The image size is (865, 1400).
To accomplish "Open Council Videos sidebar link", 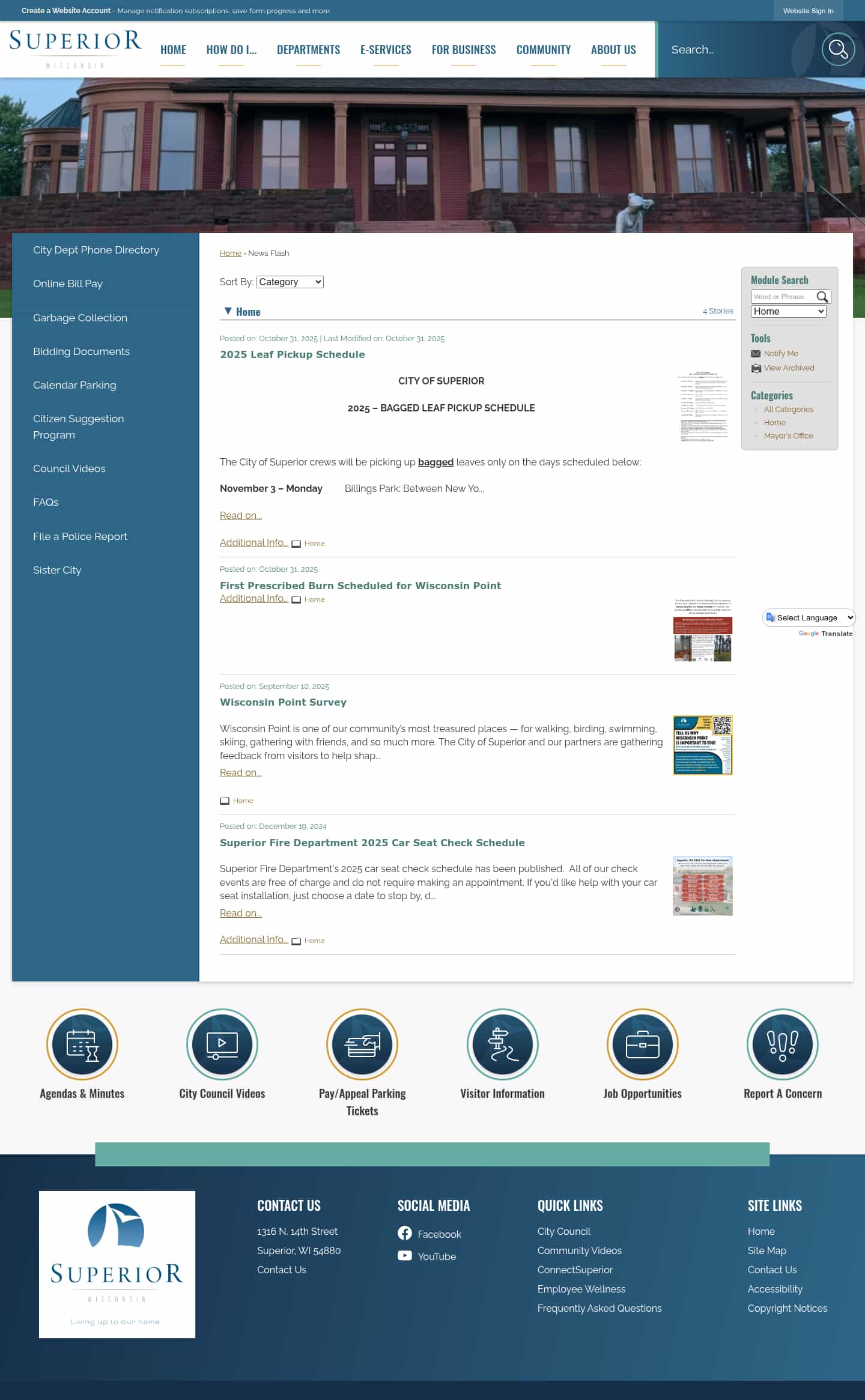I will click(x=69, y=468).
